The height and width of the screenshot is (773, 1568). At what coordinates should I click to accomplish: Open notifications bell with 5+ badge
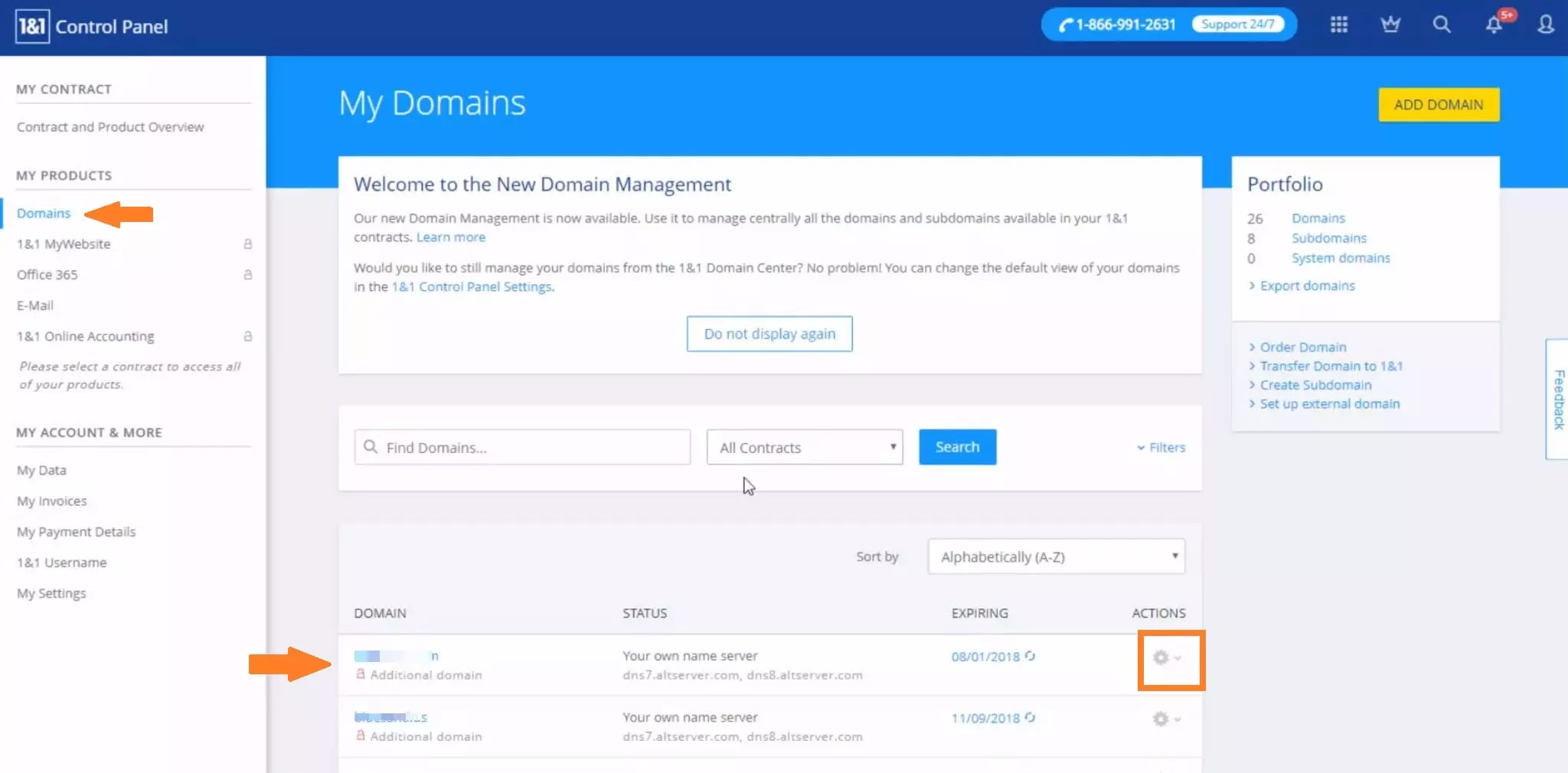(x=1496, y=23)
